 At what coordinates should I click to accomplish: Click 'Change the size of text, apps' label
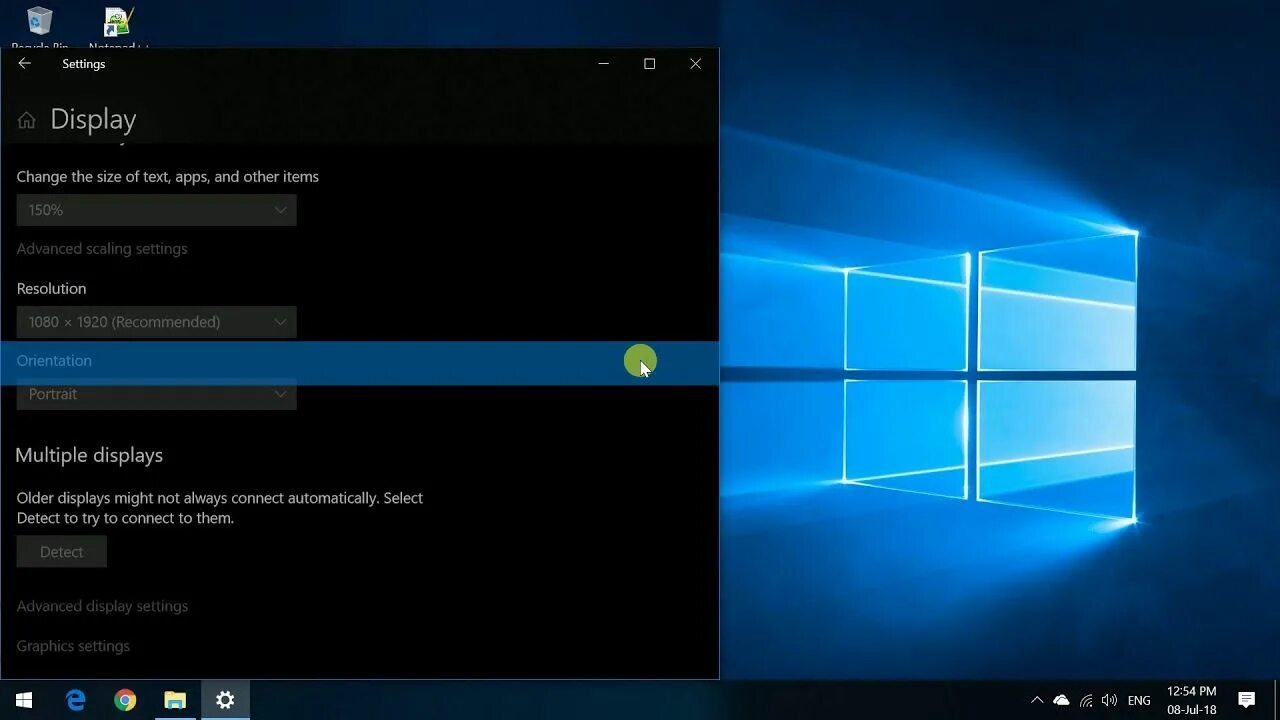click(168, 176)
